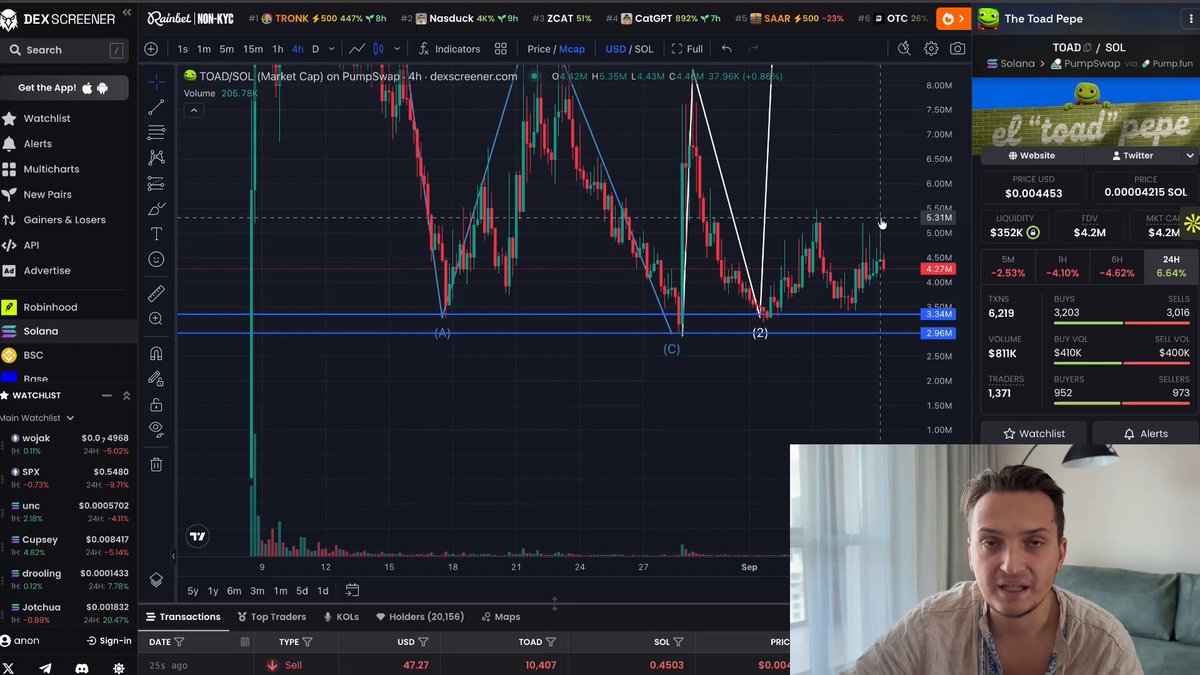Toggle lock all drawings icon
This screenshot has width=1200, height=675.
pos(156,405)
